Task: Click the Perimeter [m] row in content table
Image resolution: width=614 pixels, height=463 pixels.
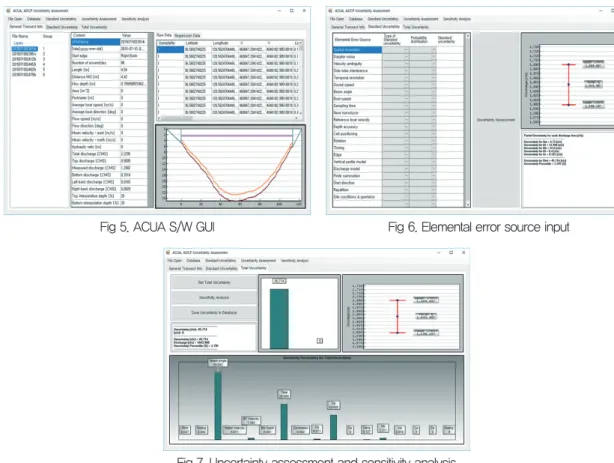Action: click(109, 98)
